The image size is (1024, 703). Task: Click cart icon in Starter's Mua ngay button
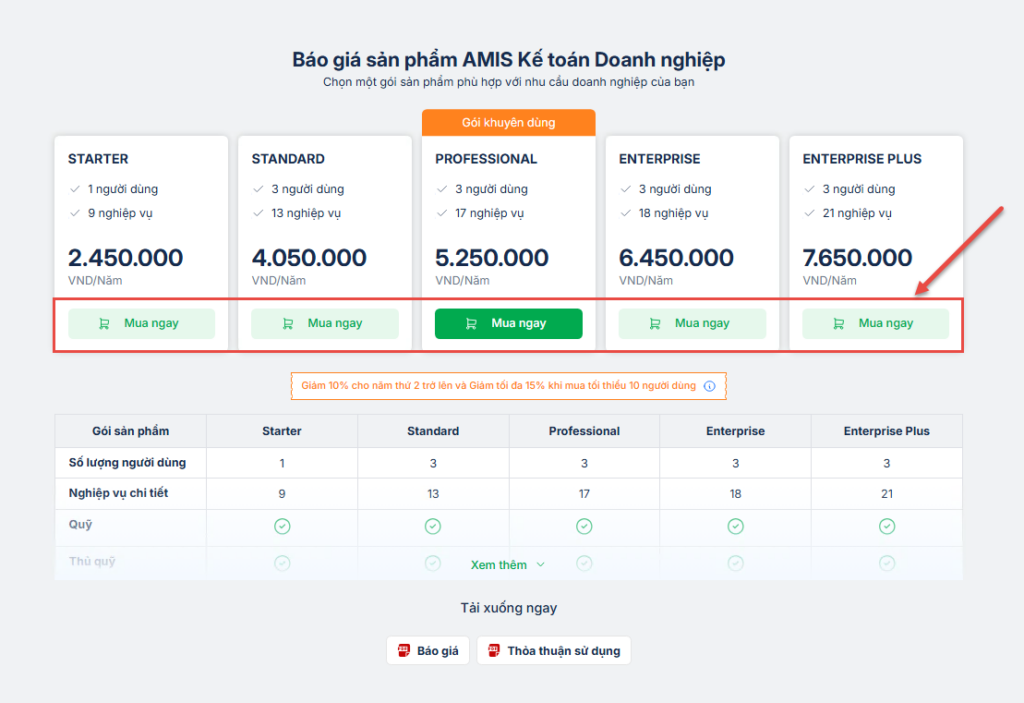point(104,324)
